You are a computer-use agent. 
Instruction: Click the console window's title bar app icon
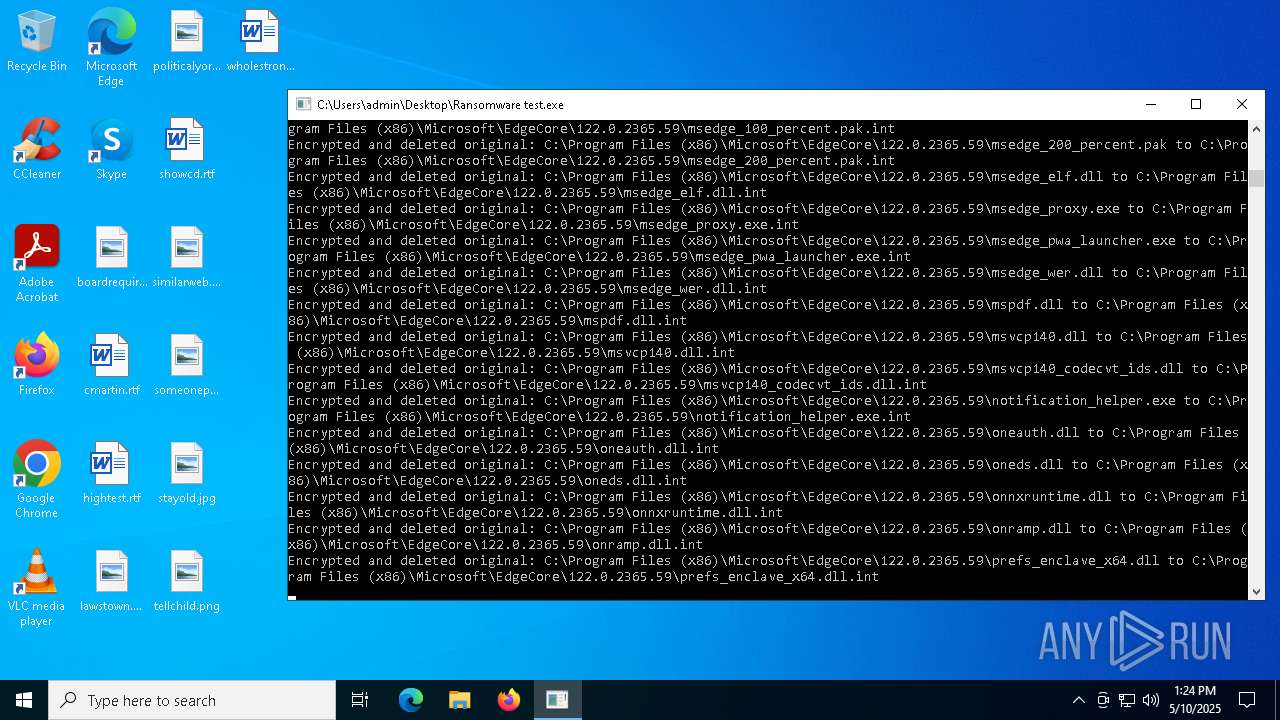tap(303, 104)
